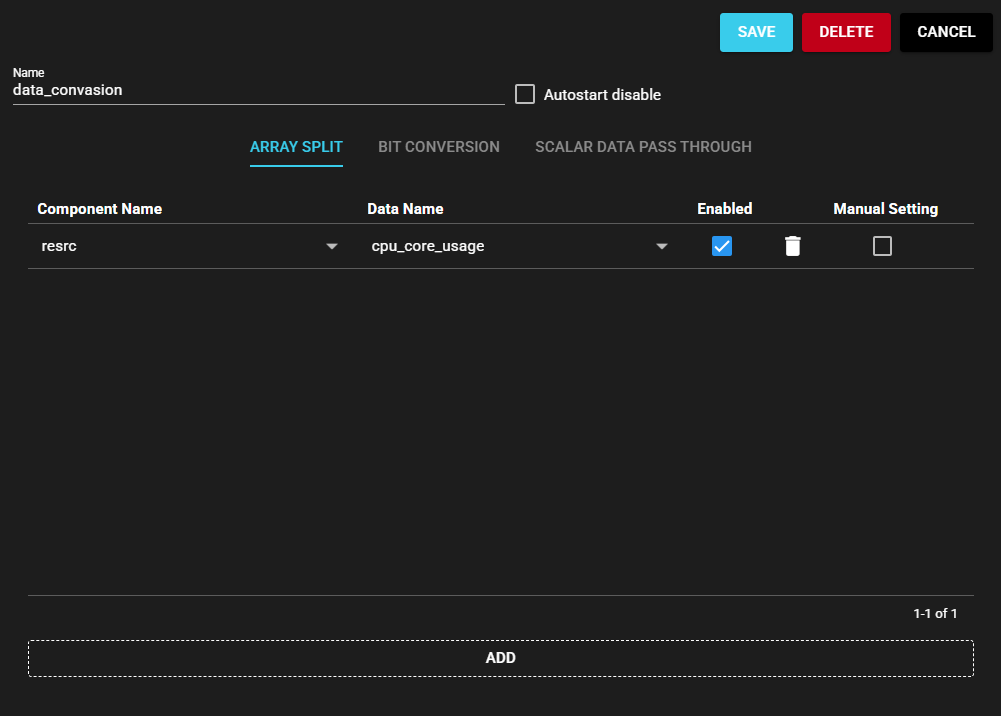
Task: Toggle the Autostart disable checkbox
Action: pos(525,94)
